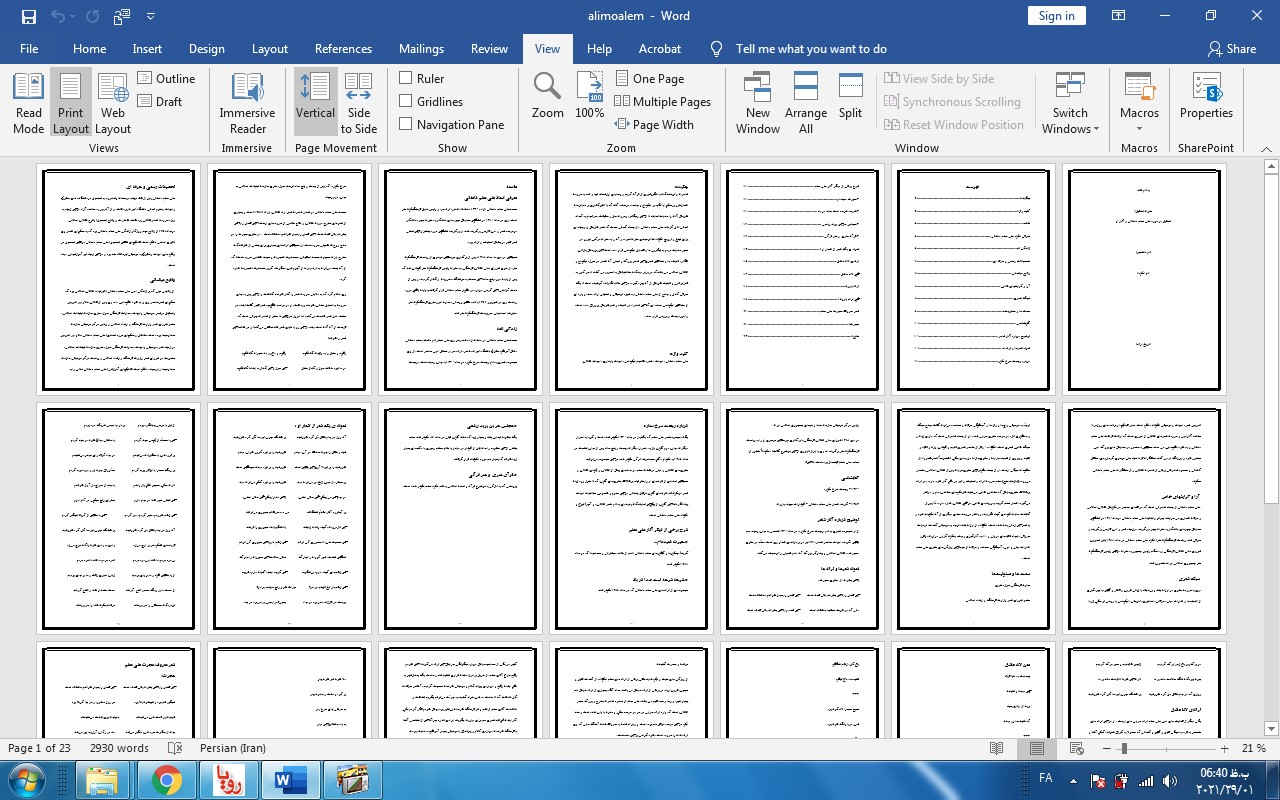Click the zoom slider in status bar
Screen dimensions: 1280x800
pos(1124,748)
